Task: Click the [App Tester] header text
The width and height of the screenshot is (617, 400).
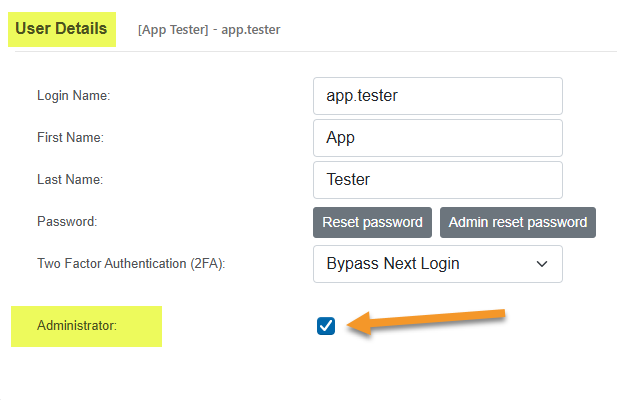Action: pyautogui.click(x=173, y=30)
